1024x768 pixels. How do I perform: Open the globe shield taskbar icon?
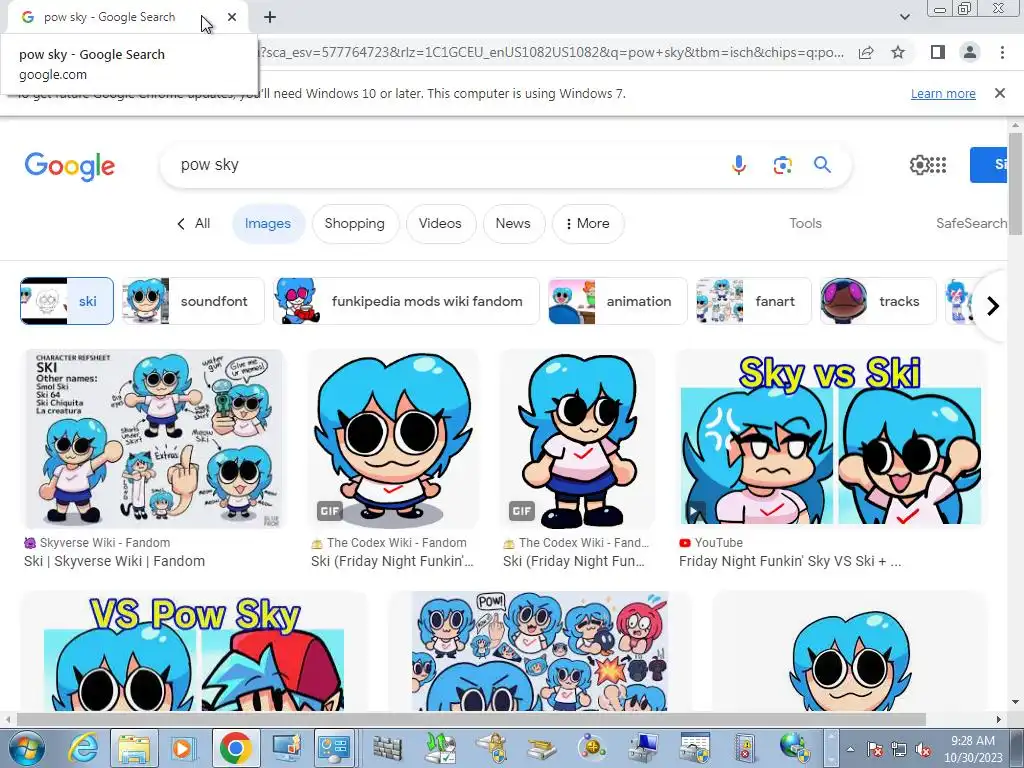tap(795, 748)
